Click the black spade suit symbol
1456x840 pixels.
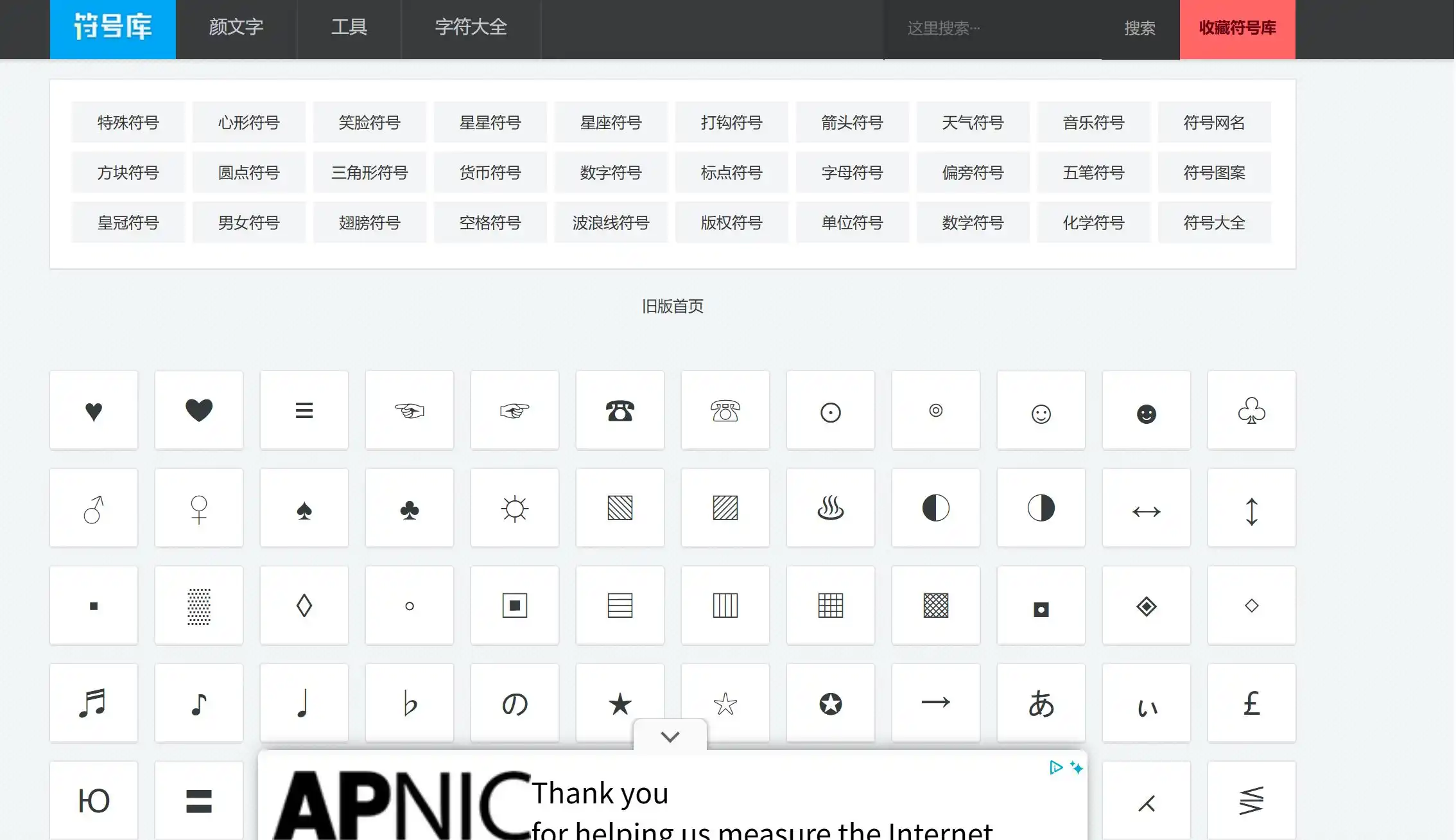[x=304, y=508]
